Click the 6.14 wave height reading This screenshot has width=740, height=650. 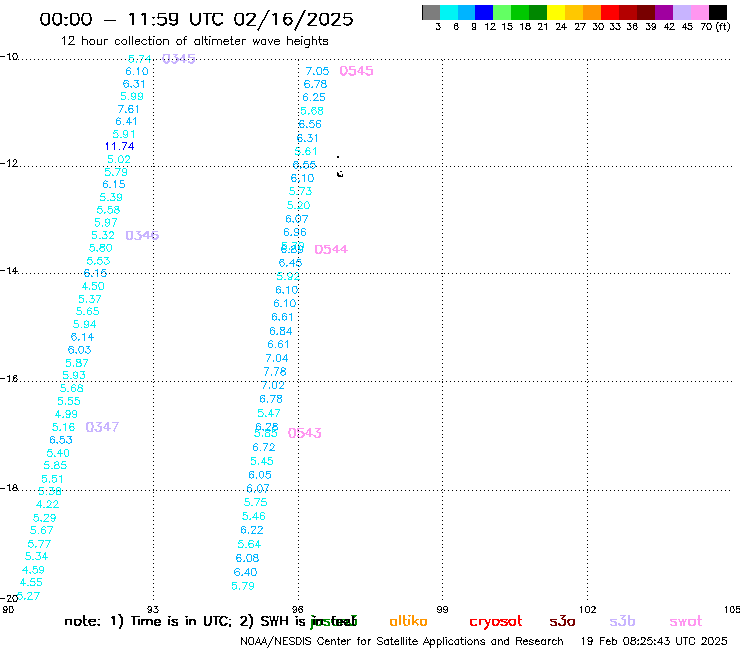[x=82, y=337]
